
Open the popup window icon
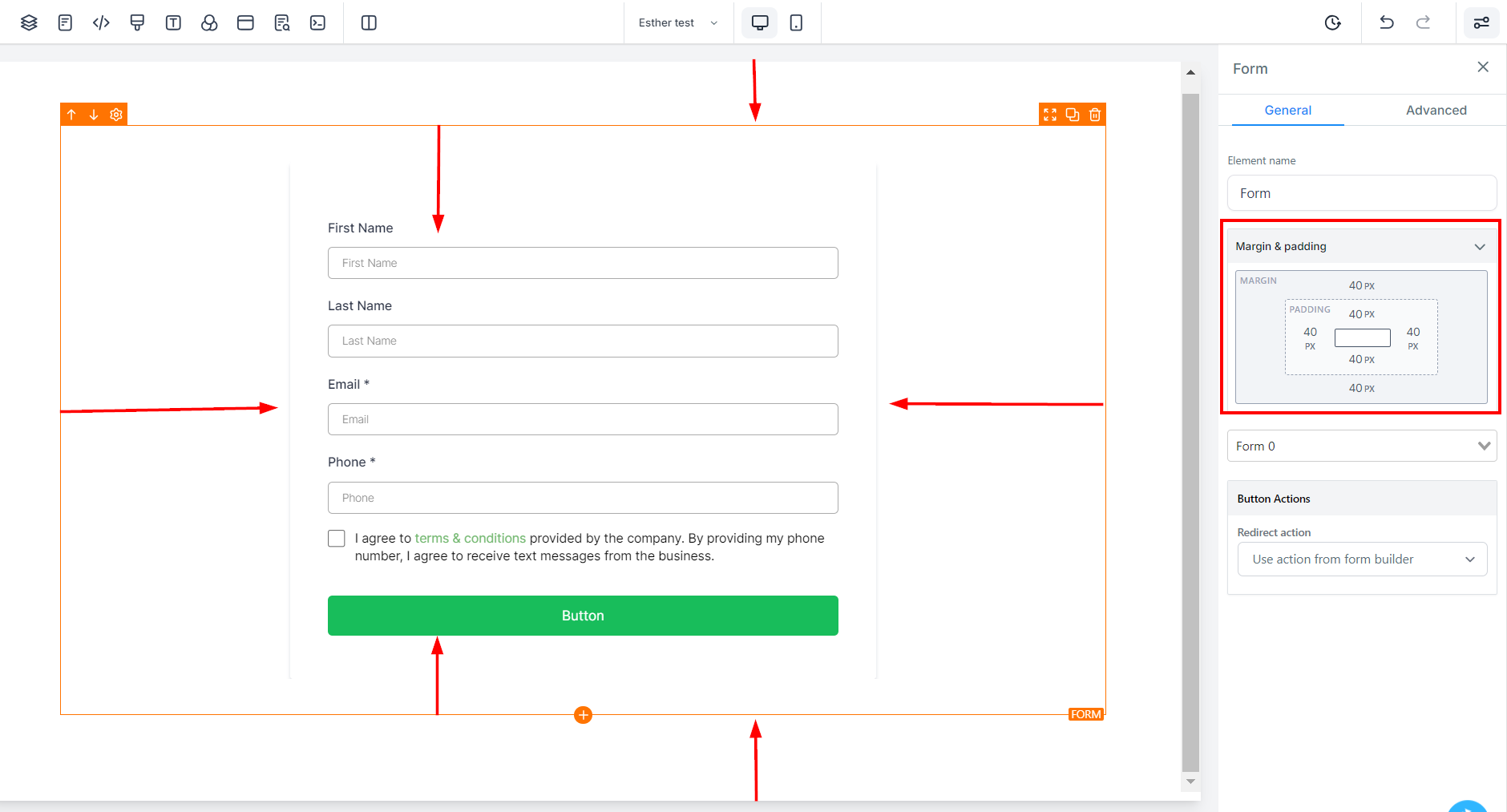pyautogui.click(x=245, y=22)
